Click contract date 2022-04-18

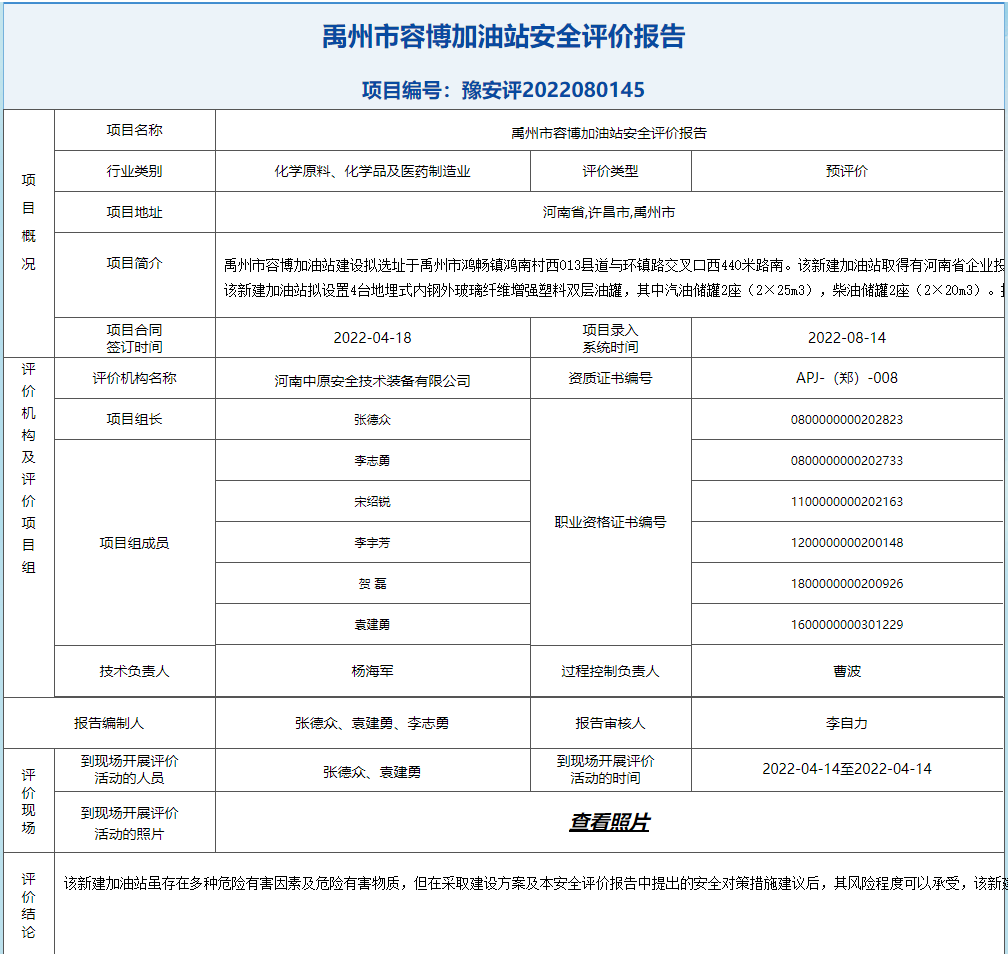coord(372,338)
